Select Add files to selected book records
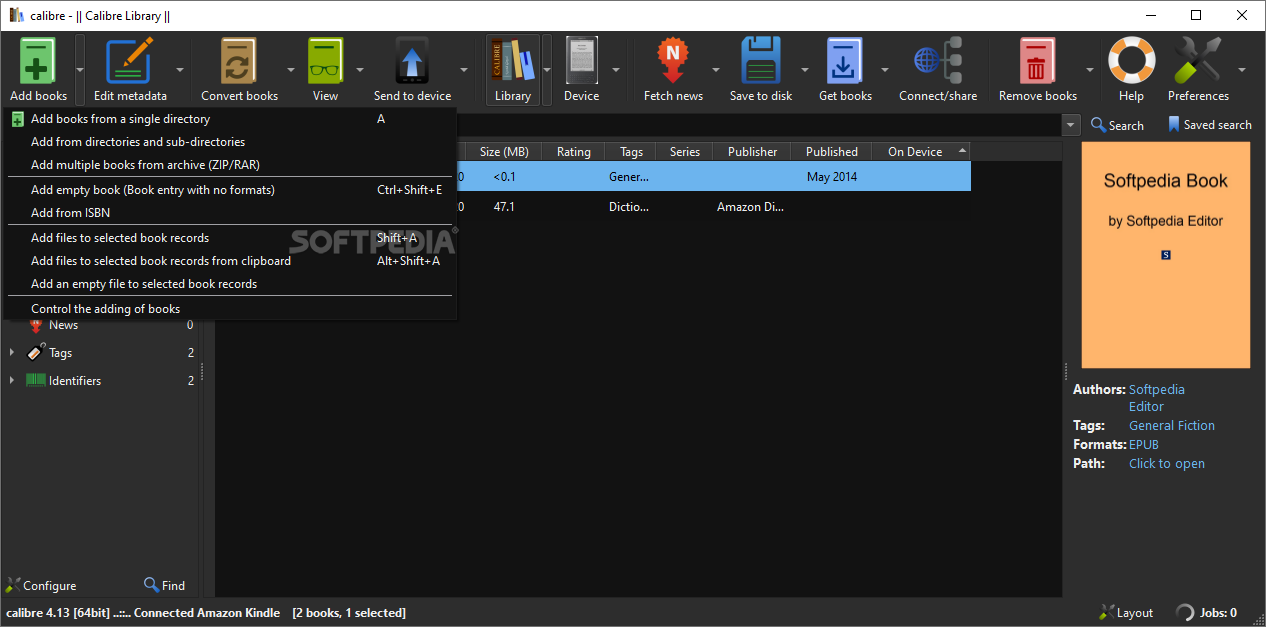 pyautogui.click(x=230, y=238)
